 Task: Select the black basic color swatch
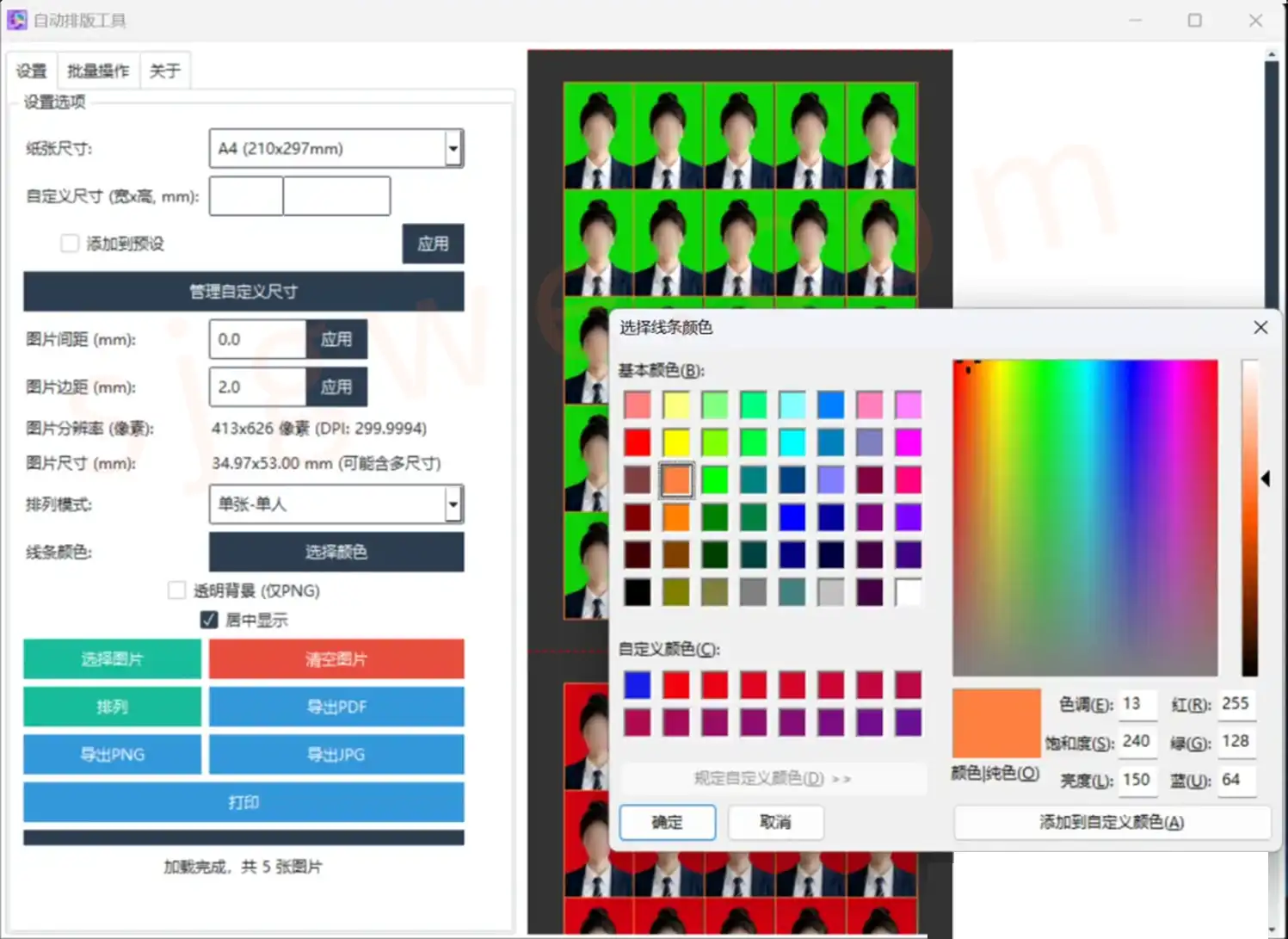[638, 592]
